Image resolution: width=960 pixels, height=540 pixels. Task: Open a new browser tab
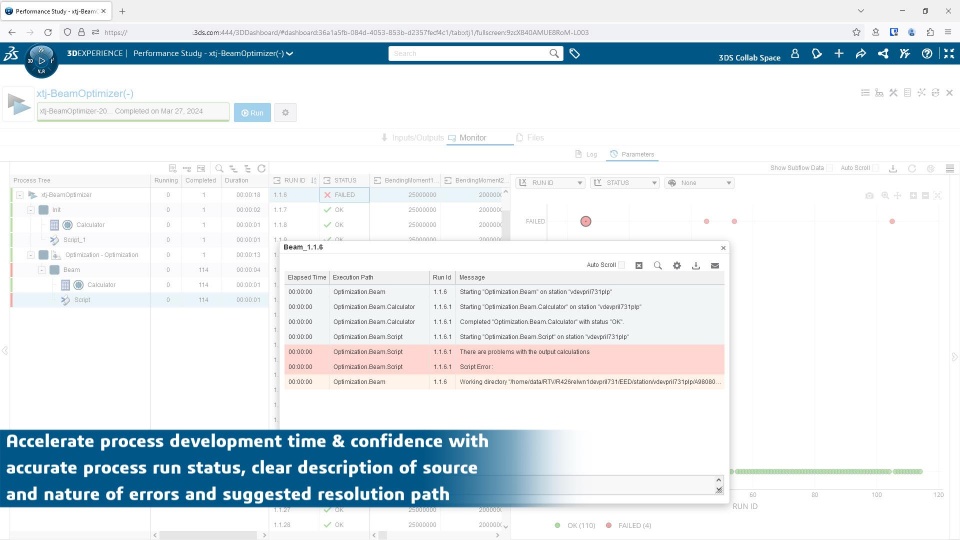pyautogui.click(x=122, y=11)
